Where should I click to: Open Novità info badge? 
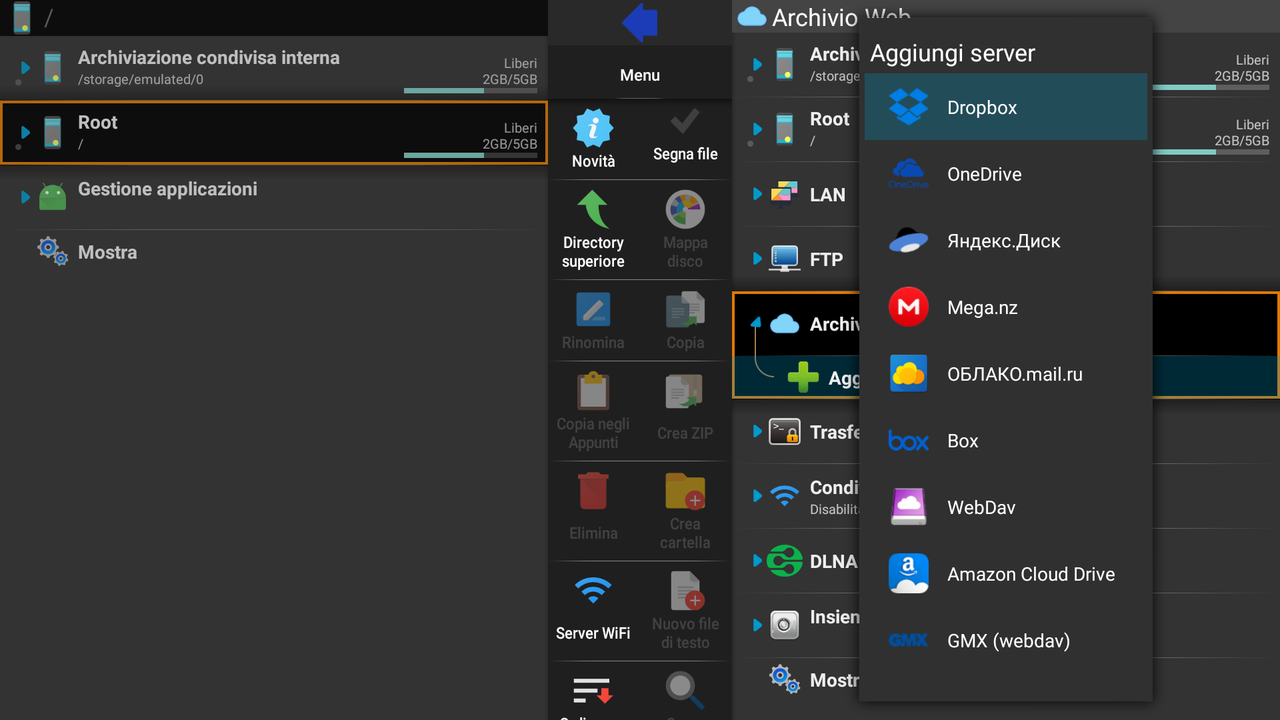pos(593,139)
